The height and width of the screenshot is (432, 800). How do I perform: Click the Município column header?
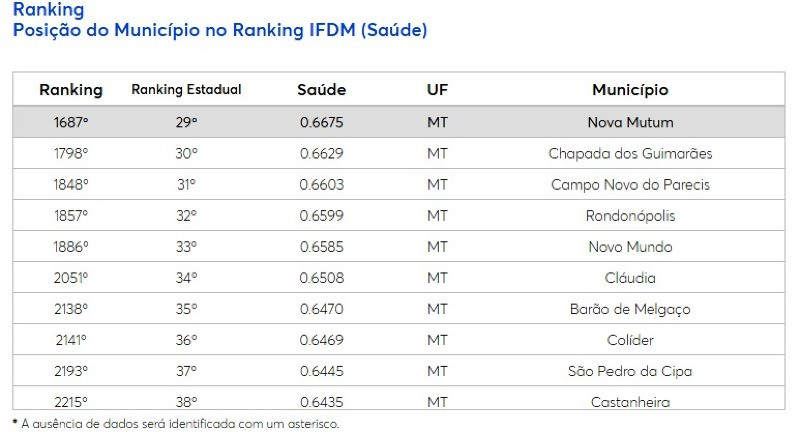click(630, 90)
